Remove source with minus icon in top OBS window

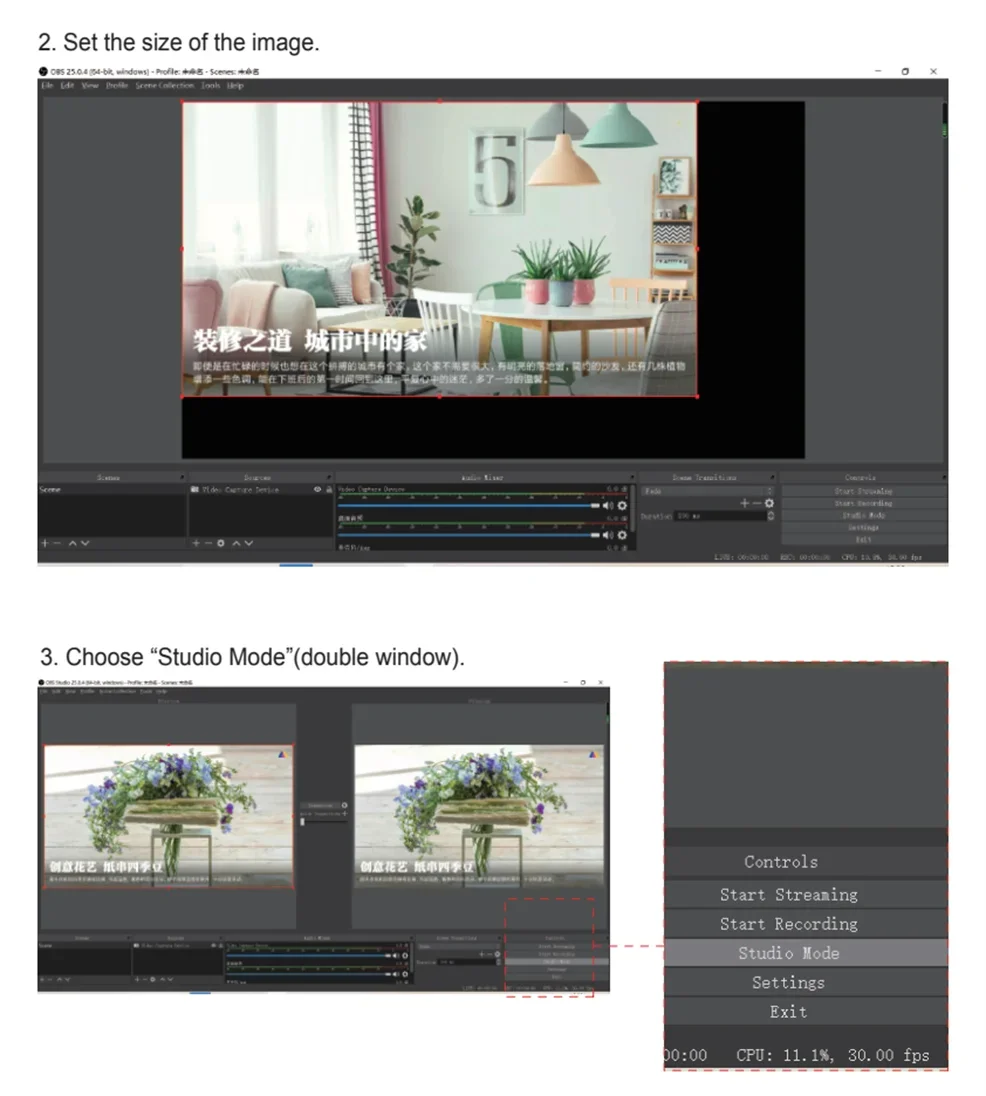click(208, 543)
